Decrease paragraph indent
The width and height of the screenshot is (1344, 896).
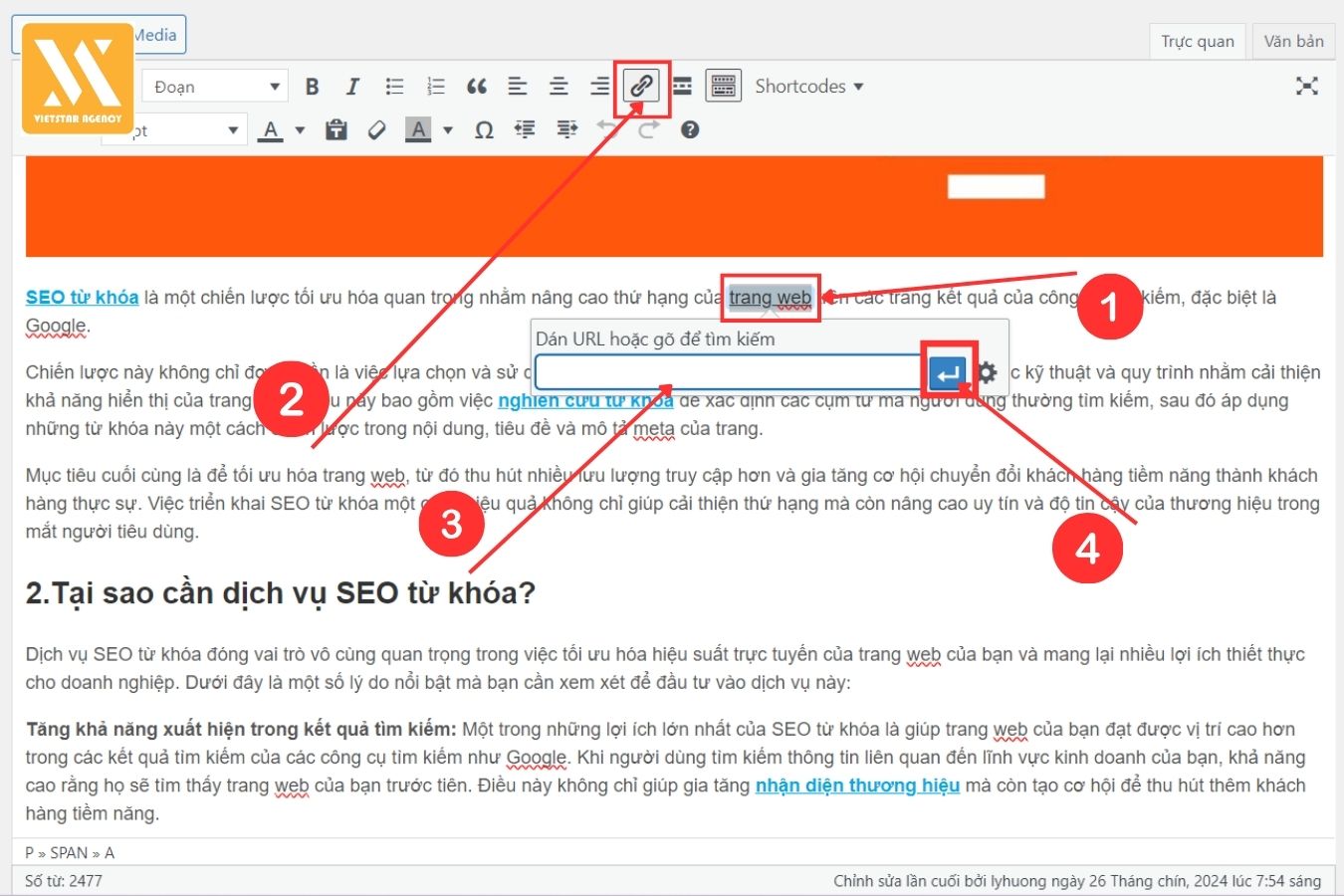coord(525,130)
